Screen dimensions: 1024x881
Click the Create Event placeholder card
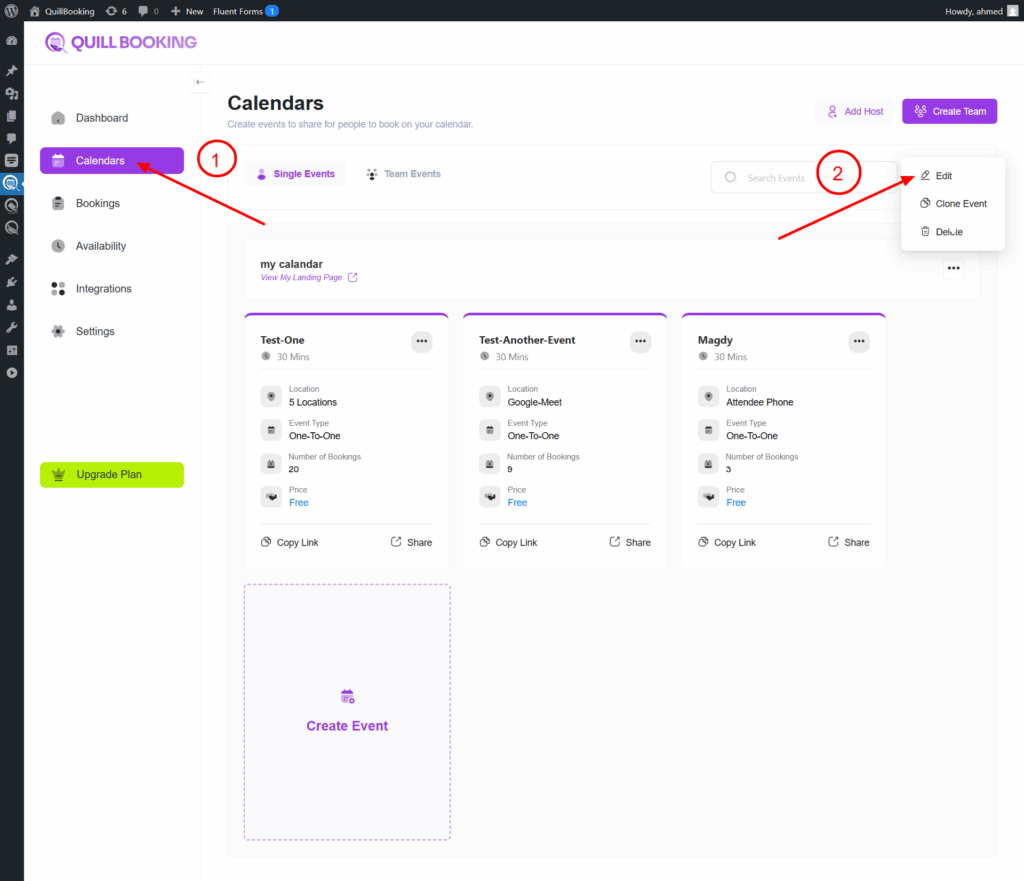coord(347,712)
